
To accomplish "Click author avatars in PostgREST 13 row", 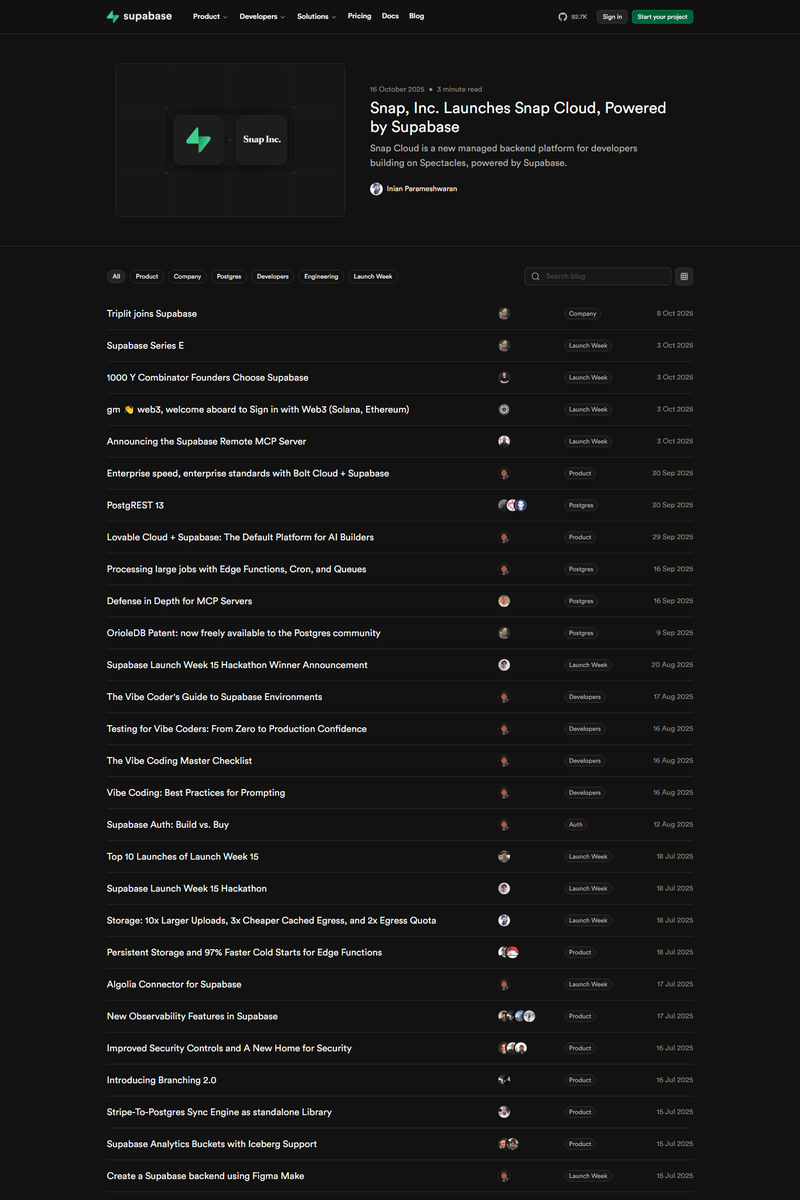I will tap(512, 505).
